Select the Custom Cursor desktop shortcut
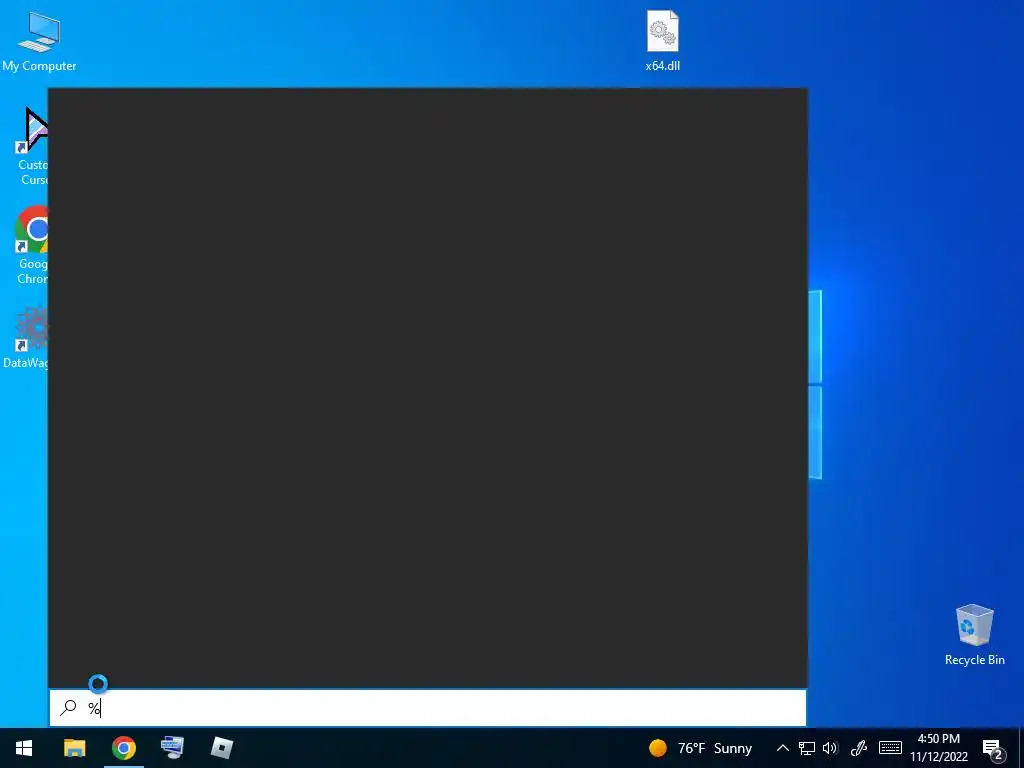This screenshot has width=1024, height=768. [x=31, y=146]
